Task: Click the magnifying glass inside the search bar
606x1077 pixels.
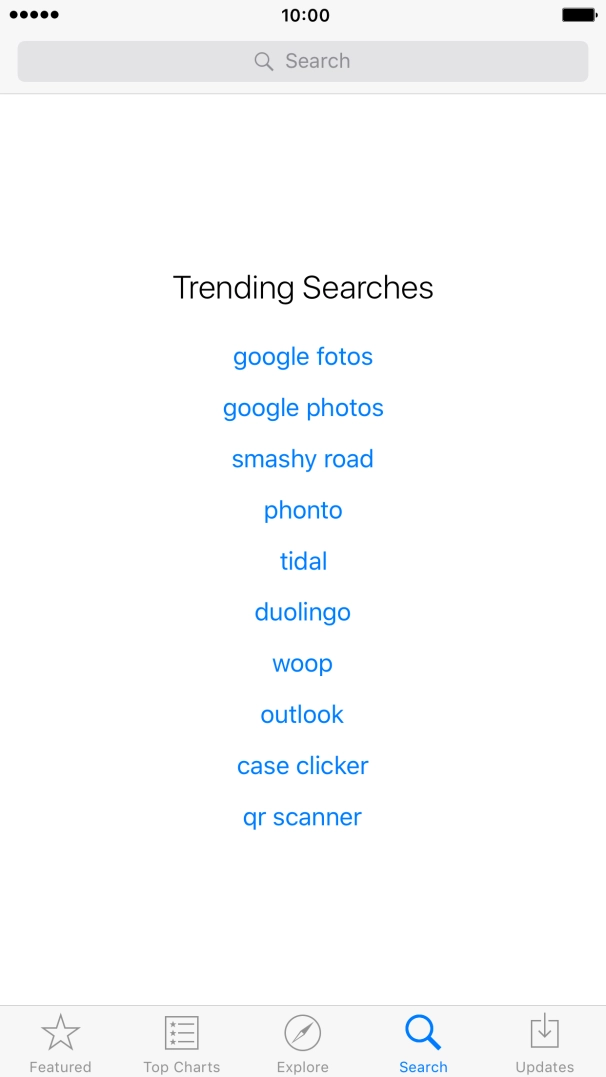Action: coord(263,61)
